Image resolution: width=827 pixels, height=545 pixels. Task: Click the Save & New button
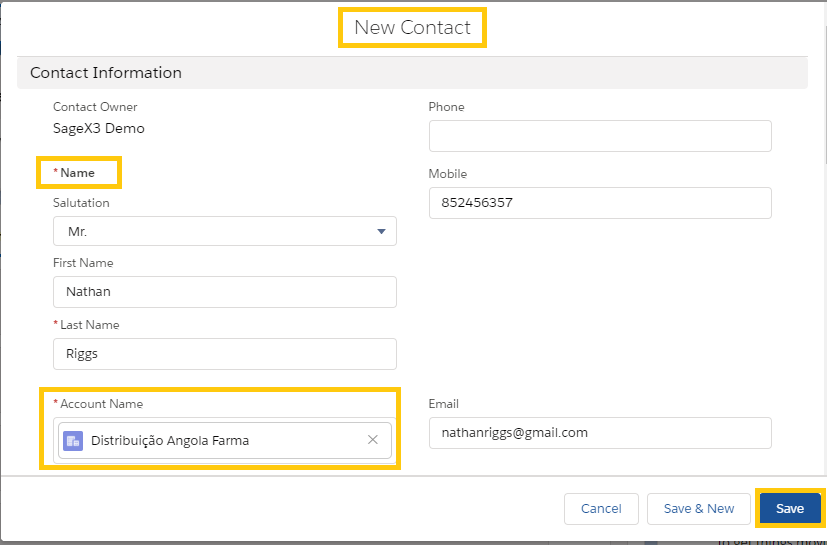699,509
